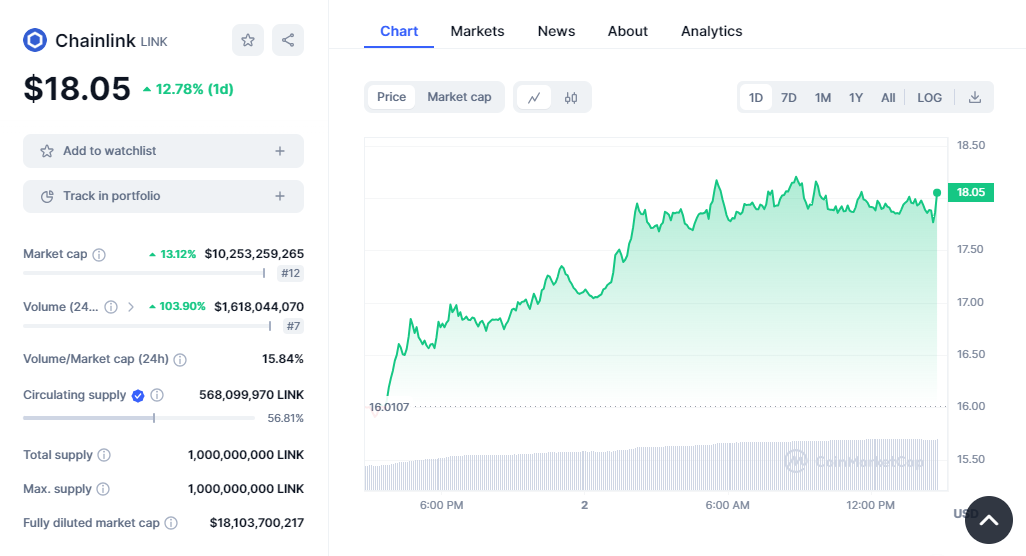Screen dimensions: 1026x556
Task: Expand Add to watchlist plus sign
Action: 280,151
